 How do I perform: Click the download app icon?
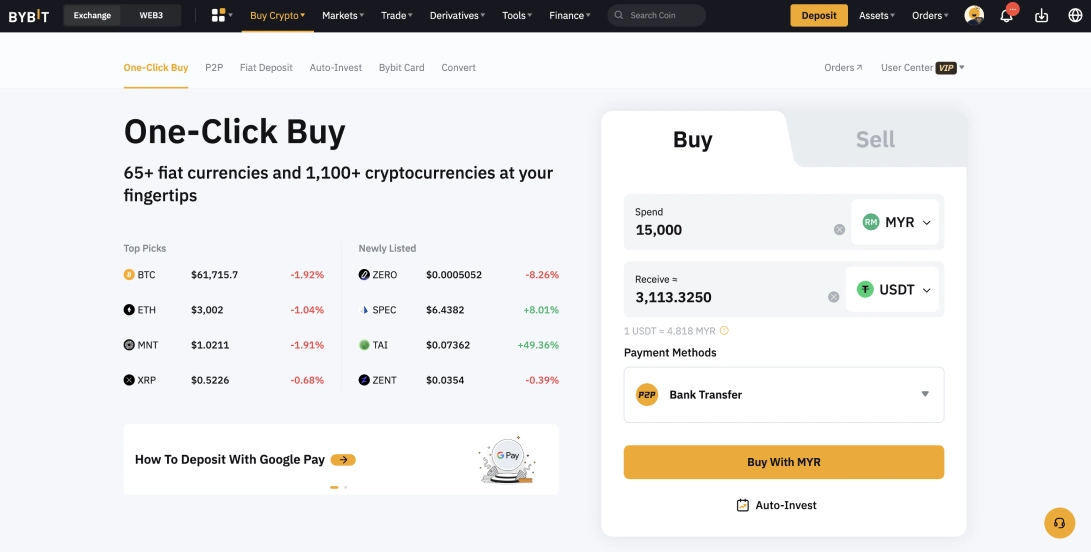[x=1041, y=16]
